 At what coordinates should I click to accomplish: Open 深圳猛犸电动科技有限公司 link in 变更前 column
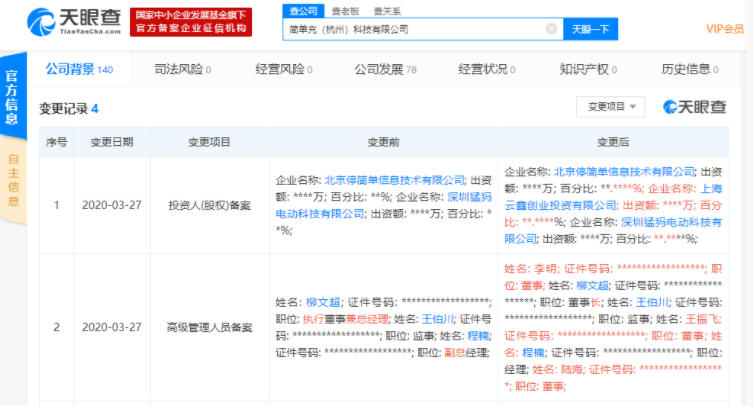pyautogui.click(x=383, y=205)
